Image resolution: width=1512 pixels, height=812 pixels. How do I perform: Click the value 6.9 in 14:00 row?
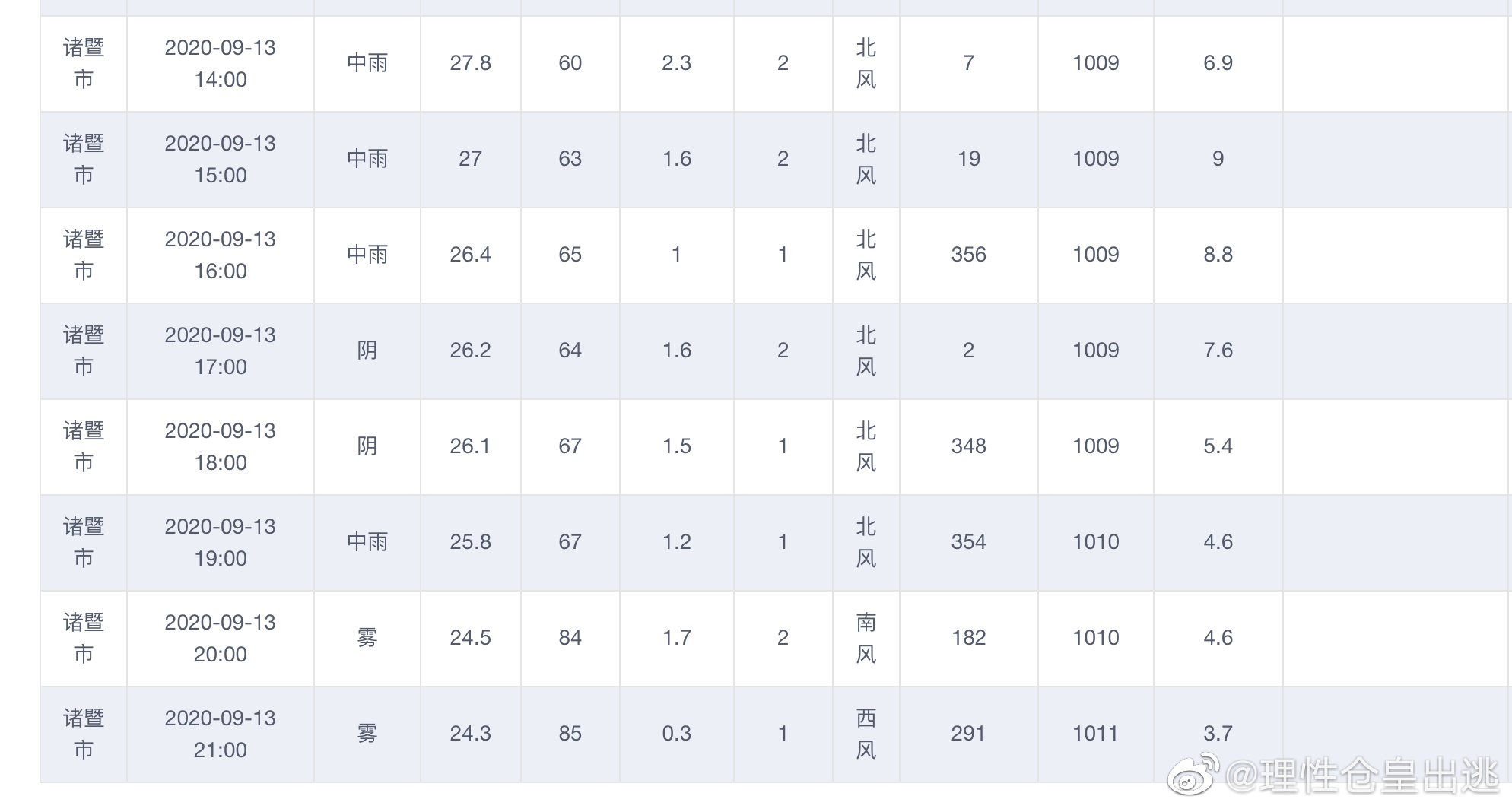pos(1218,63)
